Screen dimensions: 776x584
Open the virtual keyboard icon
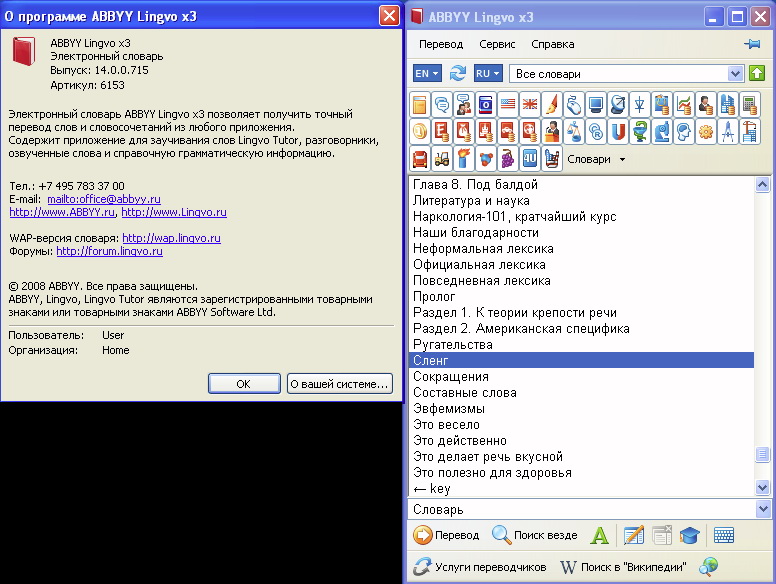(724, 535)
